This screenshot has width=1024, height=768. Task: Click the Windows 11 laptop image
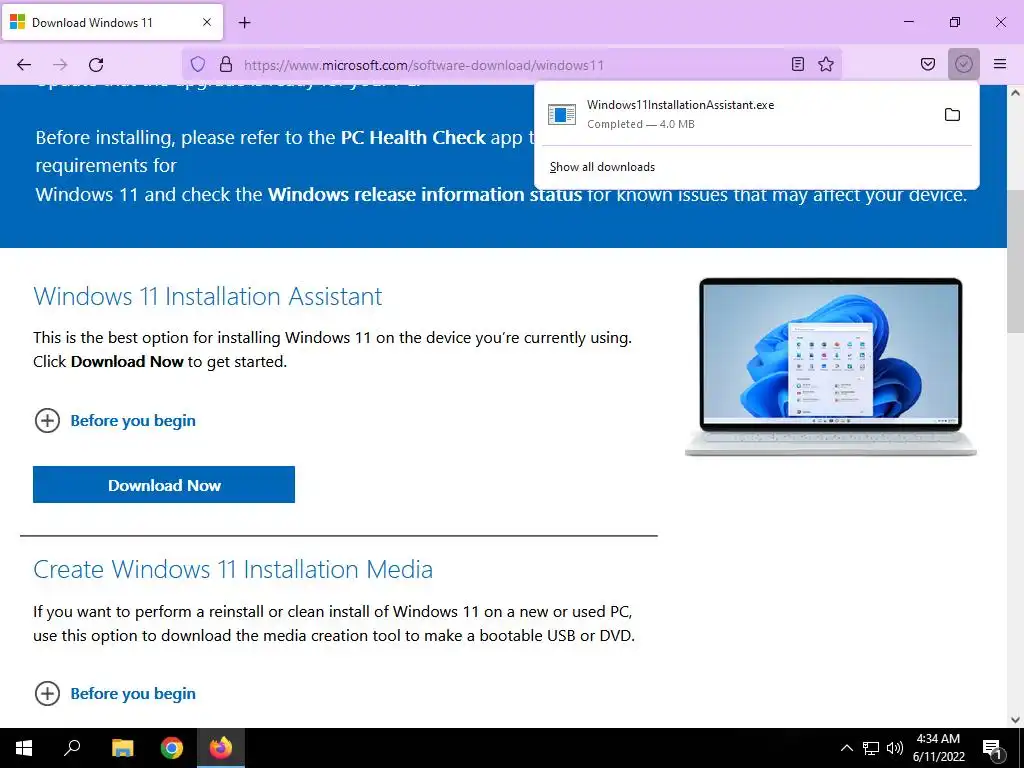click(830, 367)
